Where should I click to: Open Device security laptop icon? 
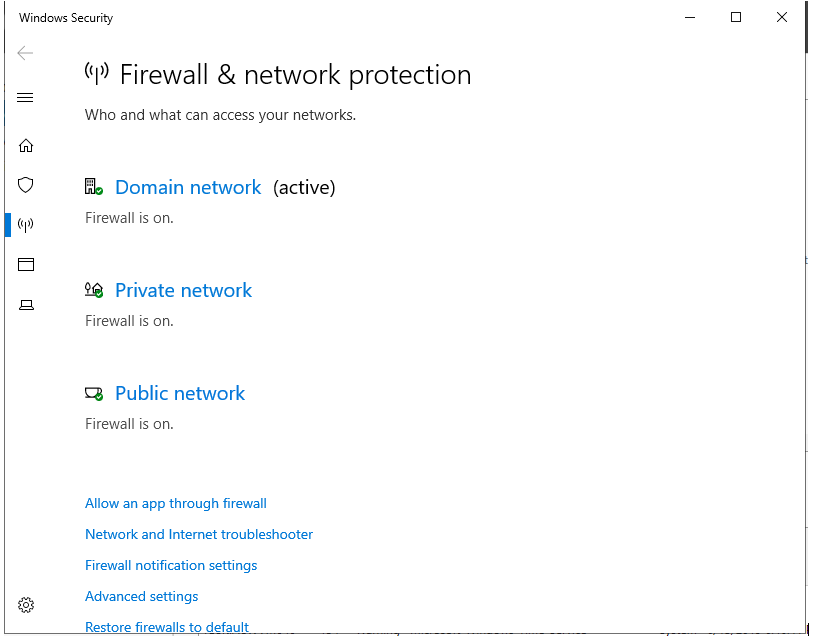click(x=26, y=305)
